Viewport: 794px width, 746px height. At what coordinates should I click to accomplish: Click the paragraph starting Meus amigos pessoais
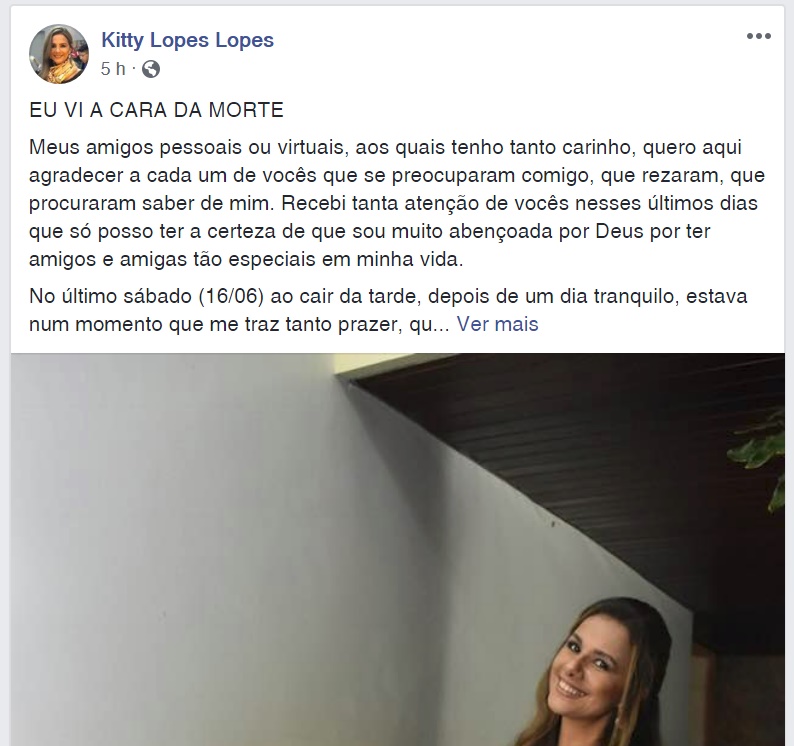397,203
